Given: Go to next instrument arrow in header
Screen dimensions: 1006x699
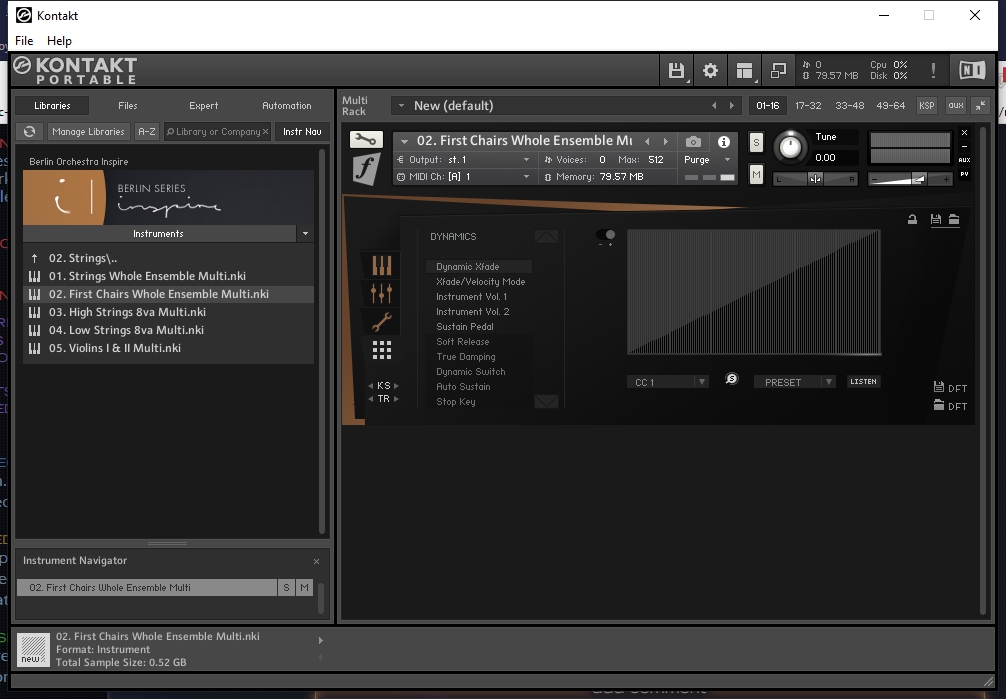Looking at the screenshot, I should pyautogui.click(x=666, y=141).
